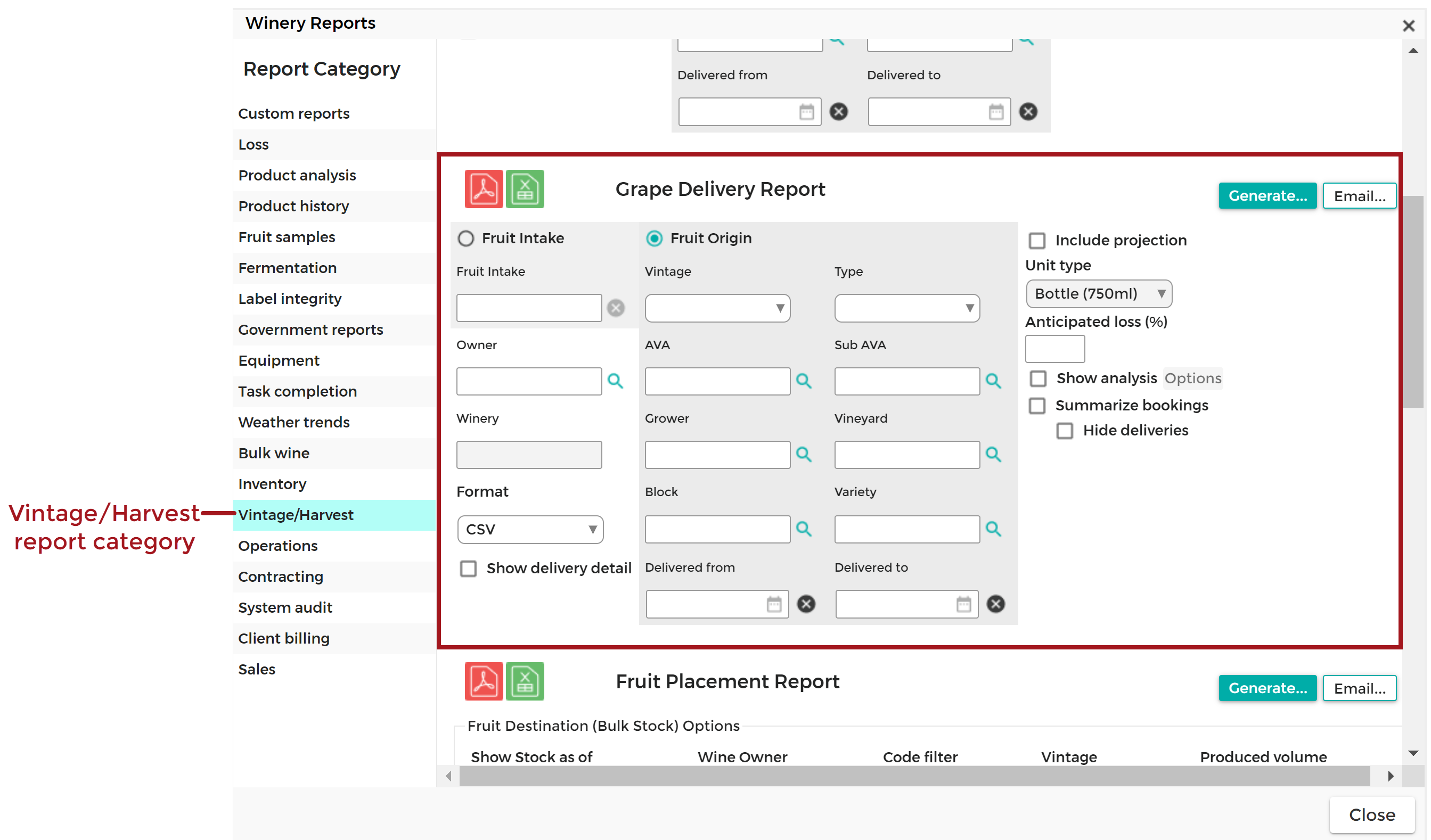Click the horizontal scrollbar track
The height and width of the screenshot is (840, 1431).
[x=914, y=776]
